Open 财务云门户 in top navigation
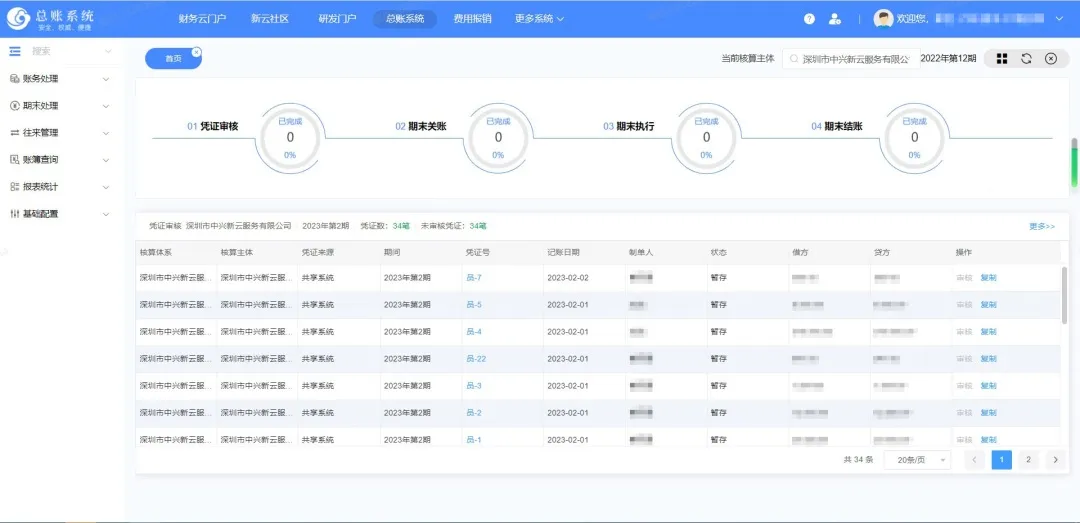 tap(202, 19)
